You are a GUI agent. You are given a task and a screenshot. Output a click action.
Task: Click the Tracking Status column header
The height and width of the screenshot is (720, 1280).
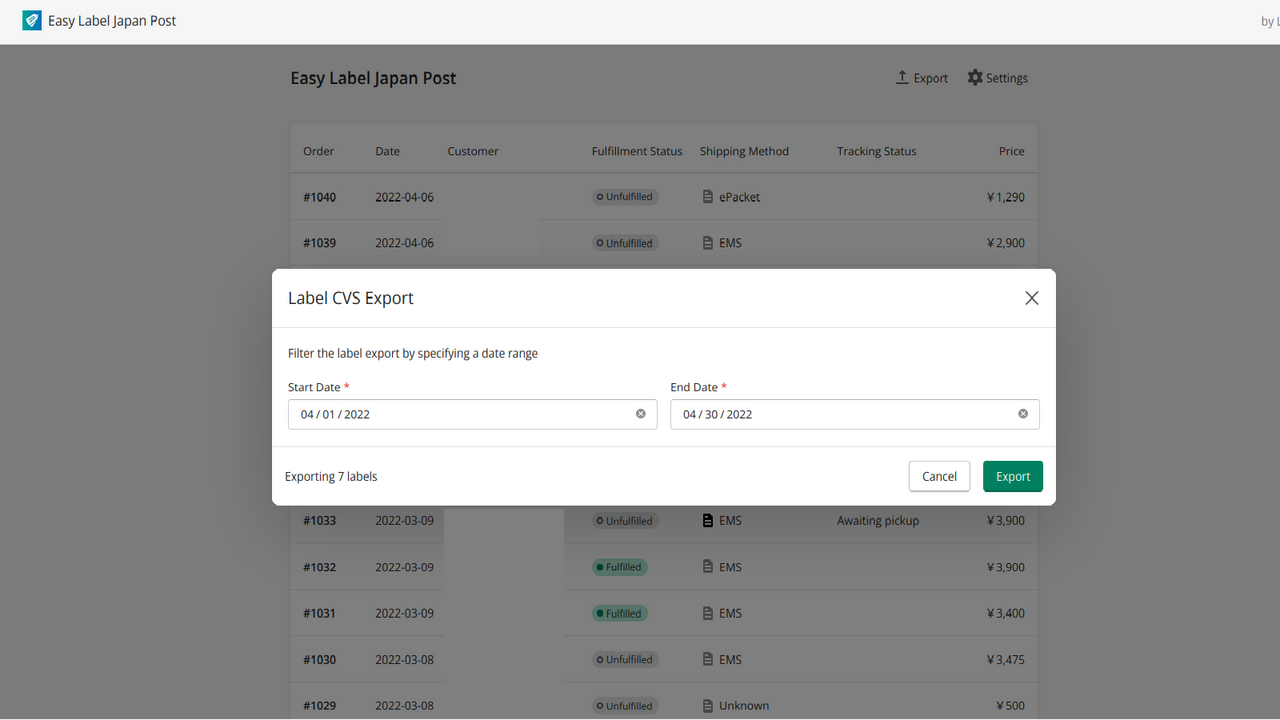[877, 151]
